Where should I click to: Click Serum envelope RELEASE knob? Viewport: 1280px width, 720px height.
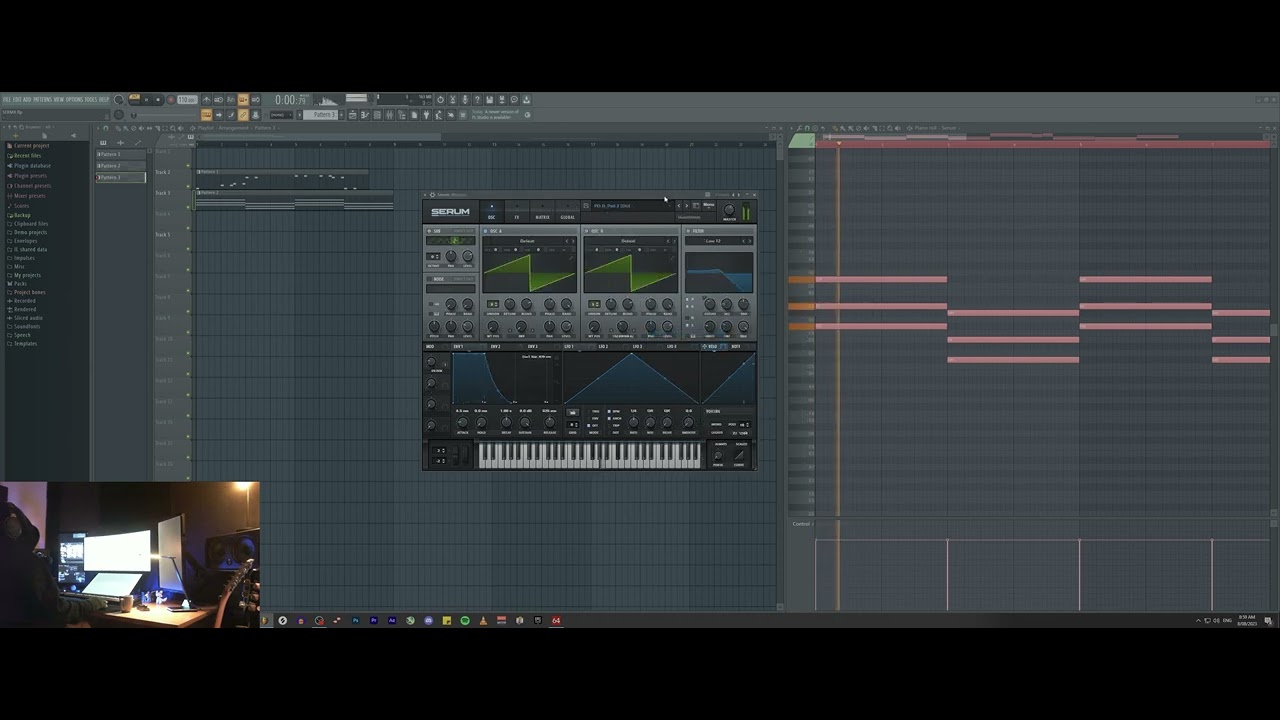[x=550, y=422]
